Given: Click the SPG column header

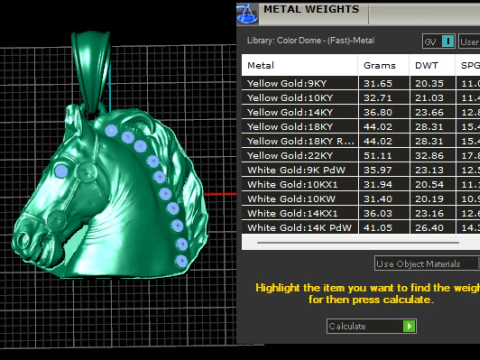Looking at the screenshot, I should [x=468, y=65].
